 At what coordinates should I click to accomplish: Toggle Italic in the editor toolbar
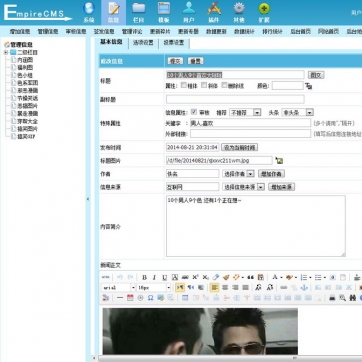click(x=154, y=277)
